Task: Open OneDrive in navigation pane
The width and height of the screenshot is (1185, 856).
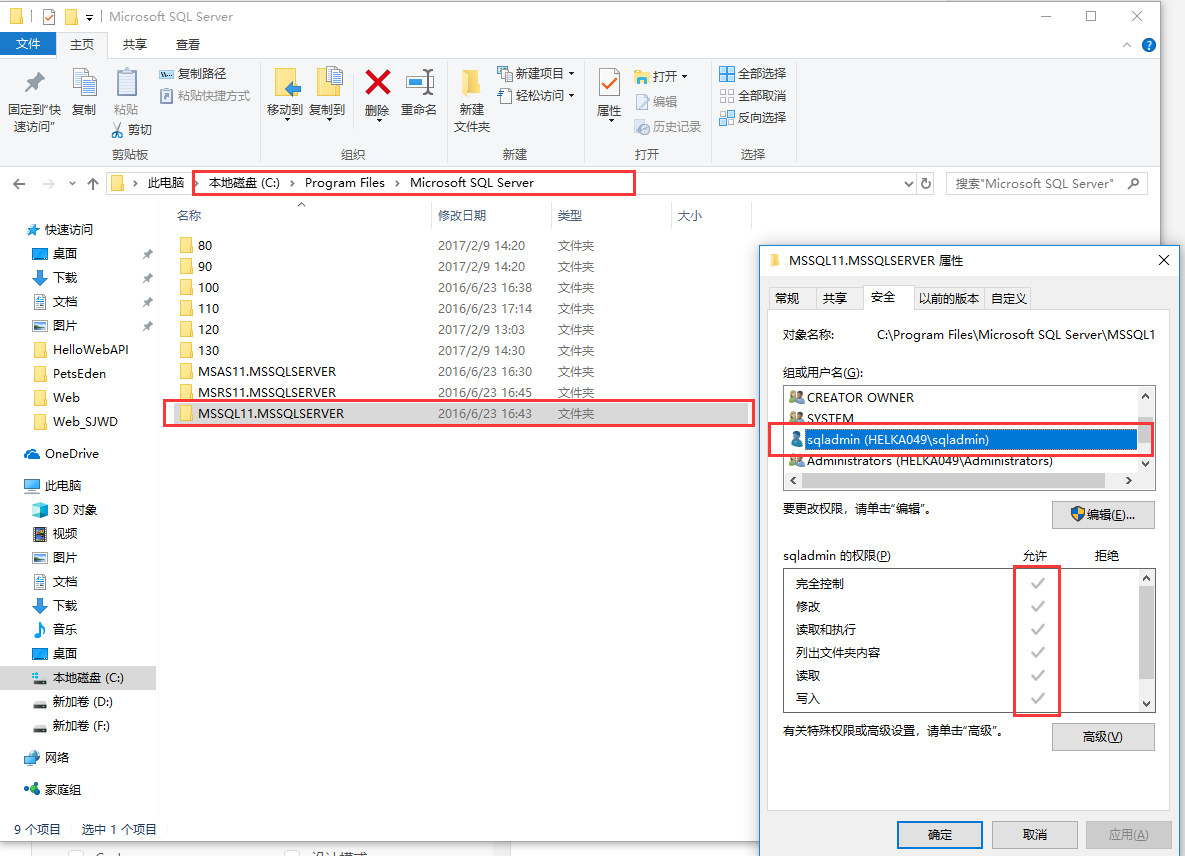Action: click(62, 454)
